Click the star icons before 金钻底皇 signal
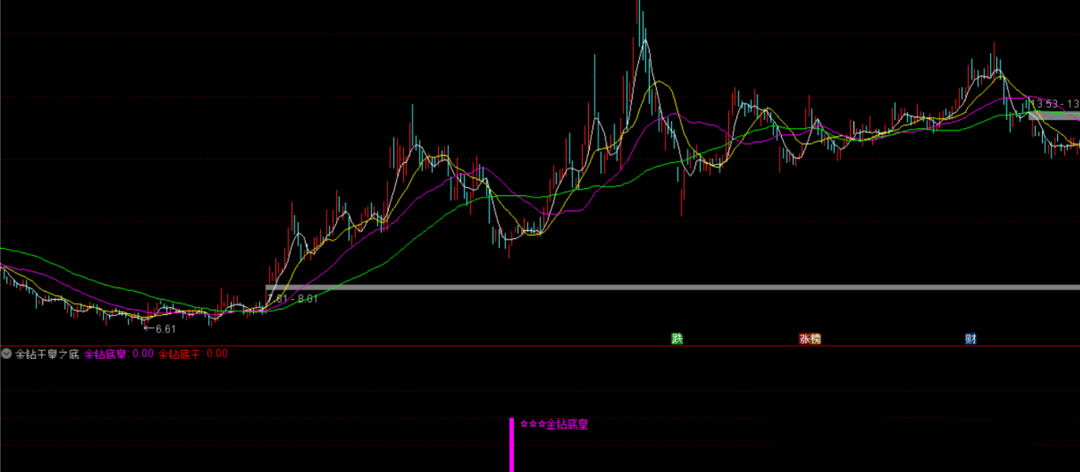Viewport: 1080px width, 472px height. coord(532,424)
